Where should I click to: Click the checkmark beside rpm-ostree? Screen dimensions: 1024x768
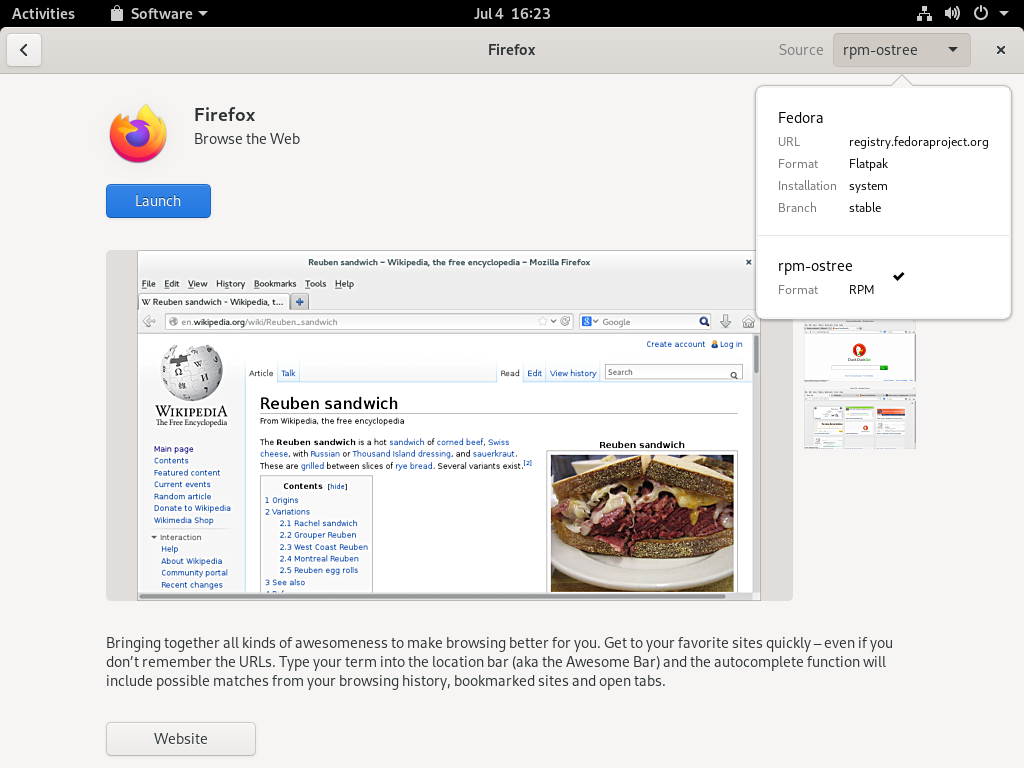(x=899, y=276)
